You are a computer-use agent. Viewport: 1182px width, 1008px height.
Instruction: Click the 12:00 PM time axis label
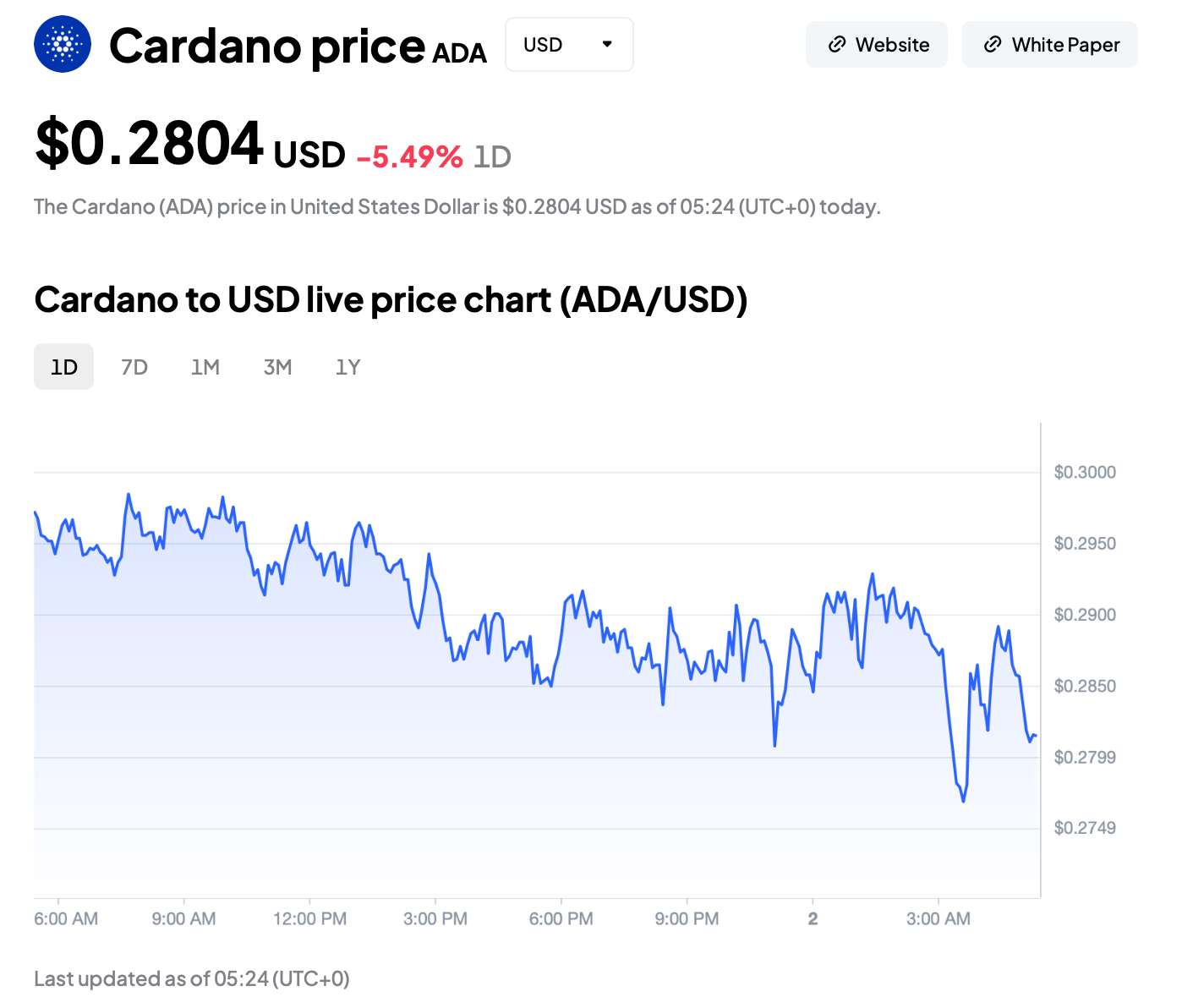[309, 918]
